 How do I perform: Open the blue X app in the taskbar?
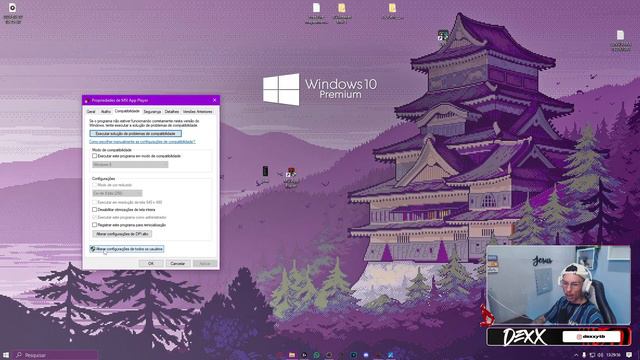pyautogui.click(x=391, y=355)
